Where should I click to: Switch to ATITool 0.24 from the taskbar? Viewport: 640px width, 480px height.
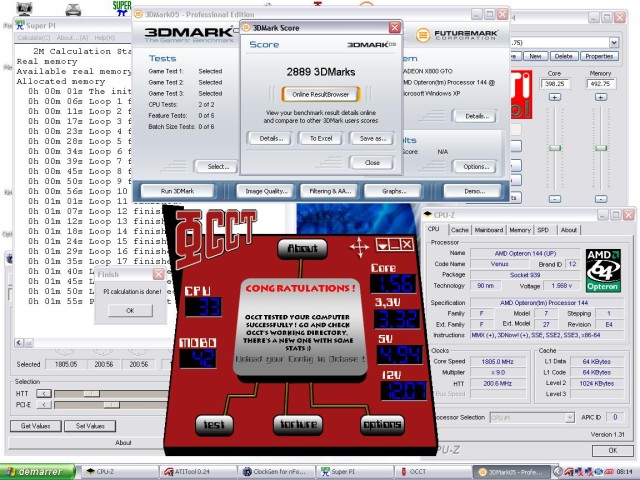[x=198, y=472]
